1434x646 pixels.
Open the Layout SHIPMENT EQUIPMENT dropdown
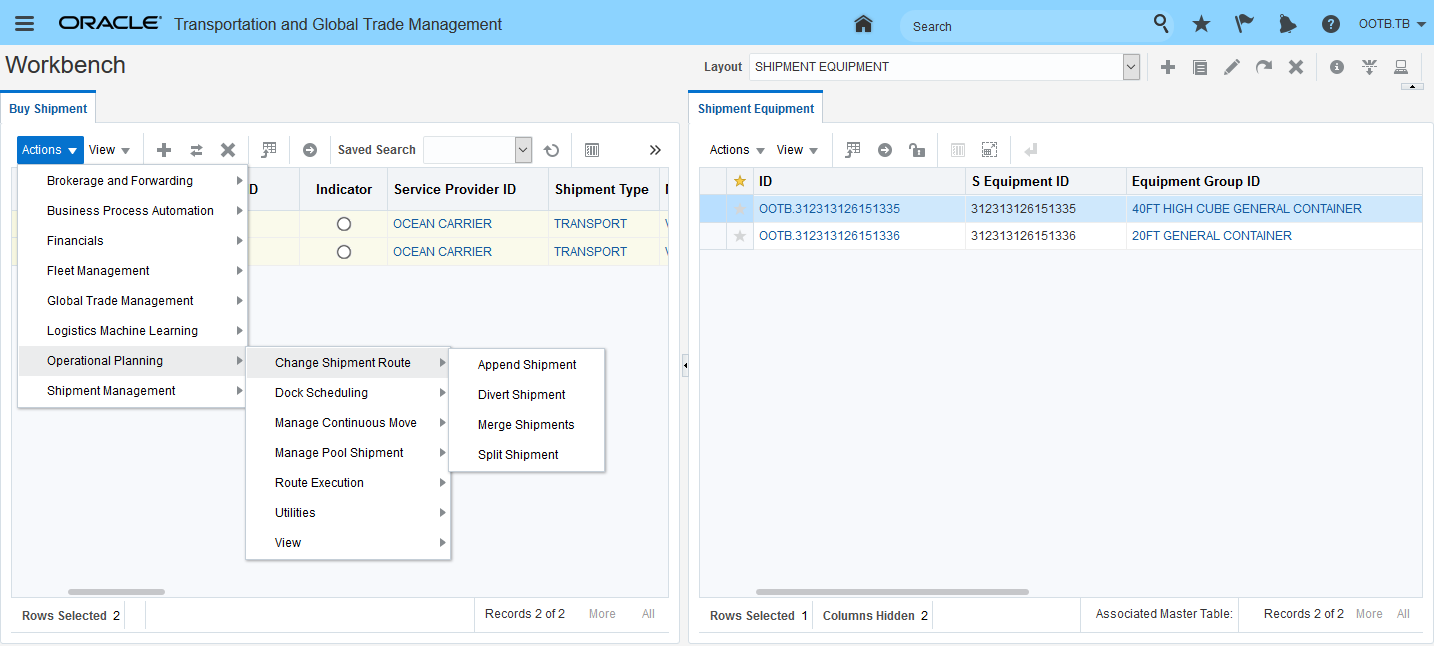[1131, 67]
